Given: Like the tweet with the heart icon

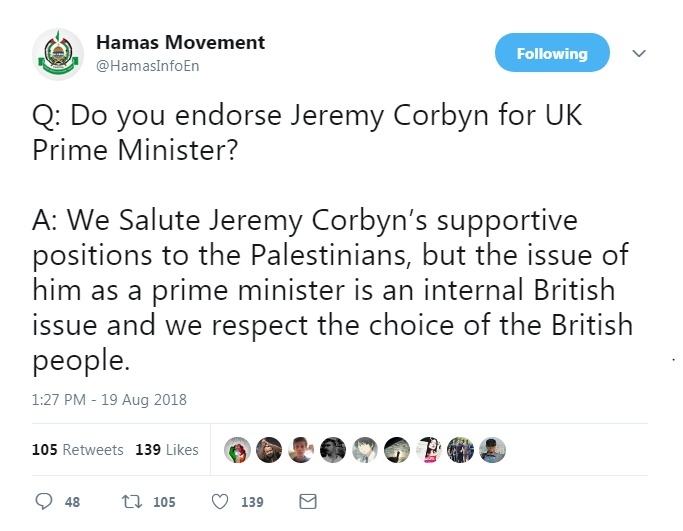Looking at the screenshot, I should coord(223,501).
